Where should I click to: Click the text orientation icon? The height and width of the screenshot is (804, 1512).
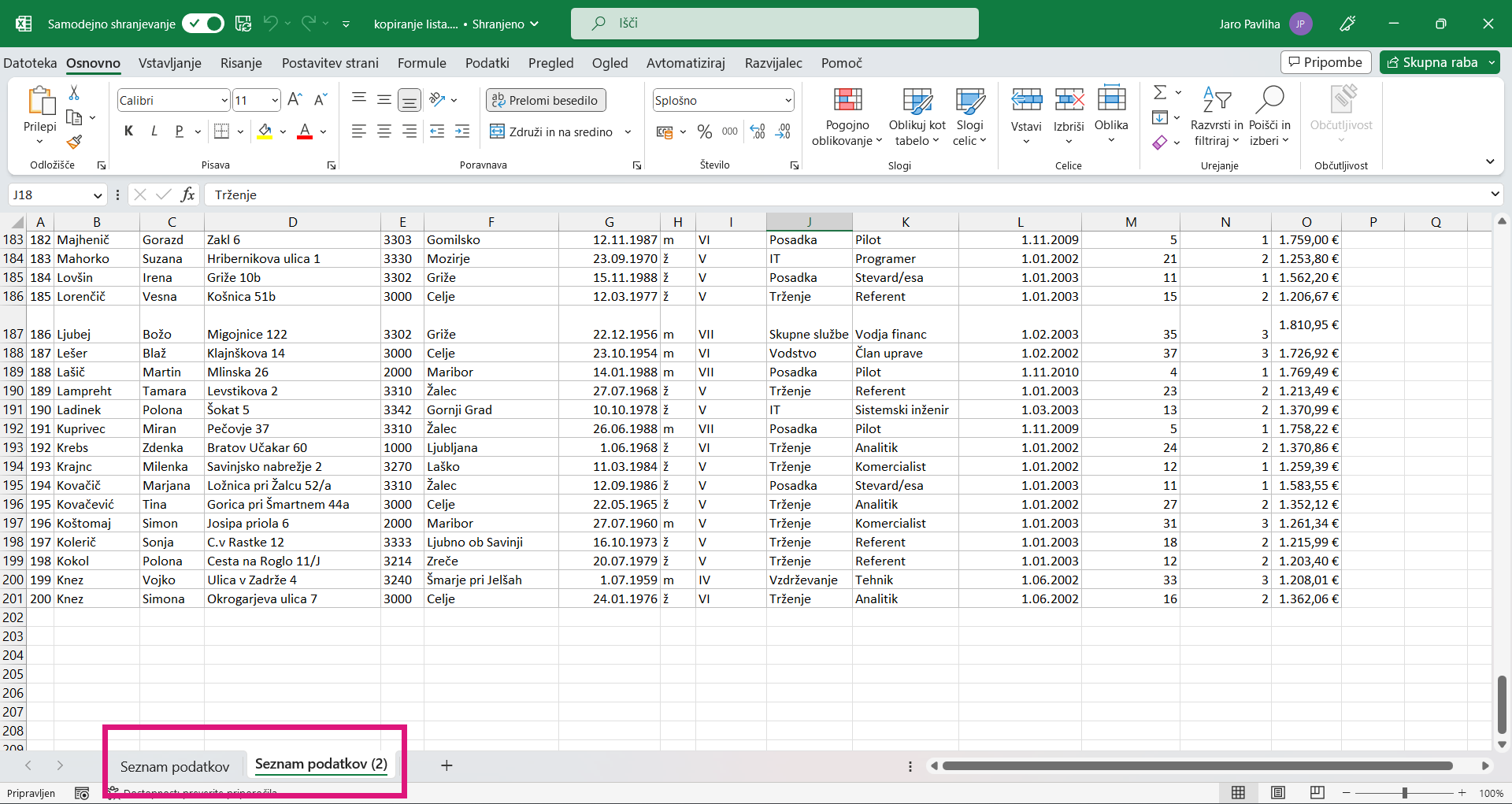tap(437, 99)
